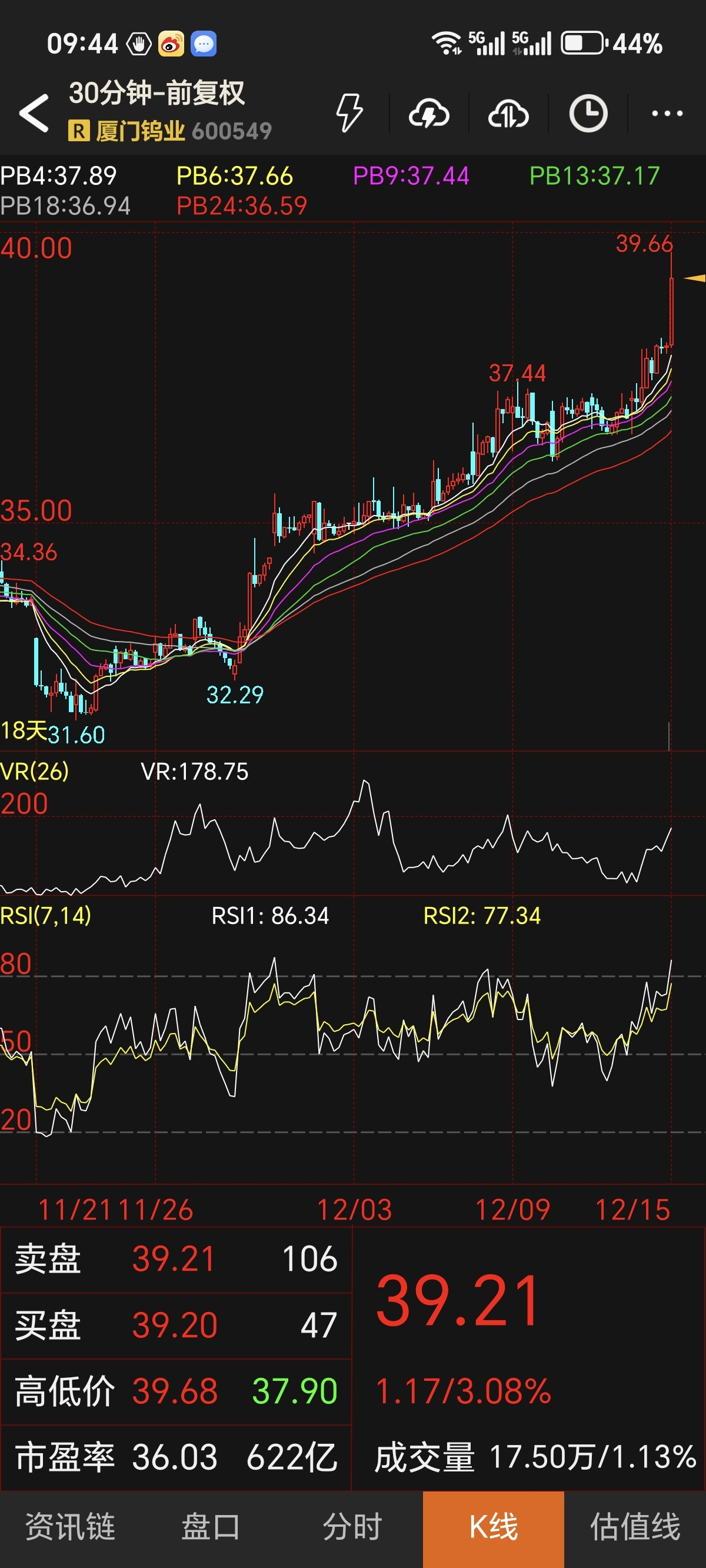Image resolution: width=706 pixels, height=1568 pixels.
Task: Tap the Wi-Fi status icon
Action: (x=447, y=43)
